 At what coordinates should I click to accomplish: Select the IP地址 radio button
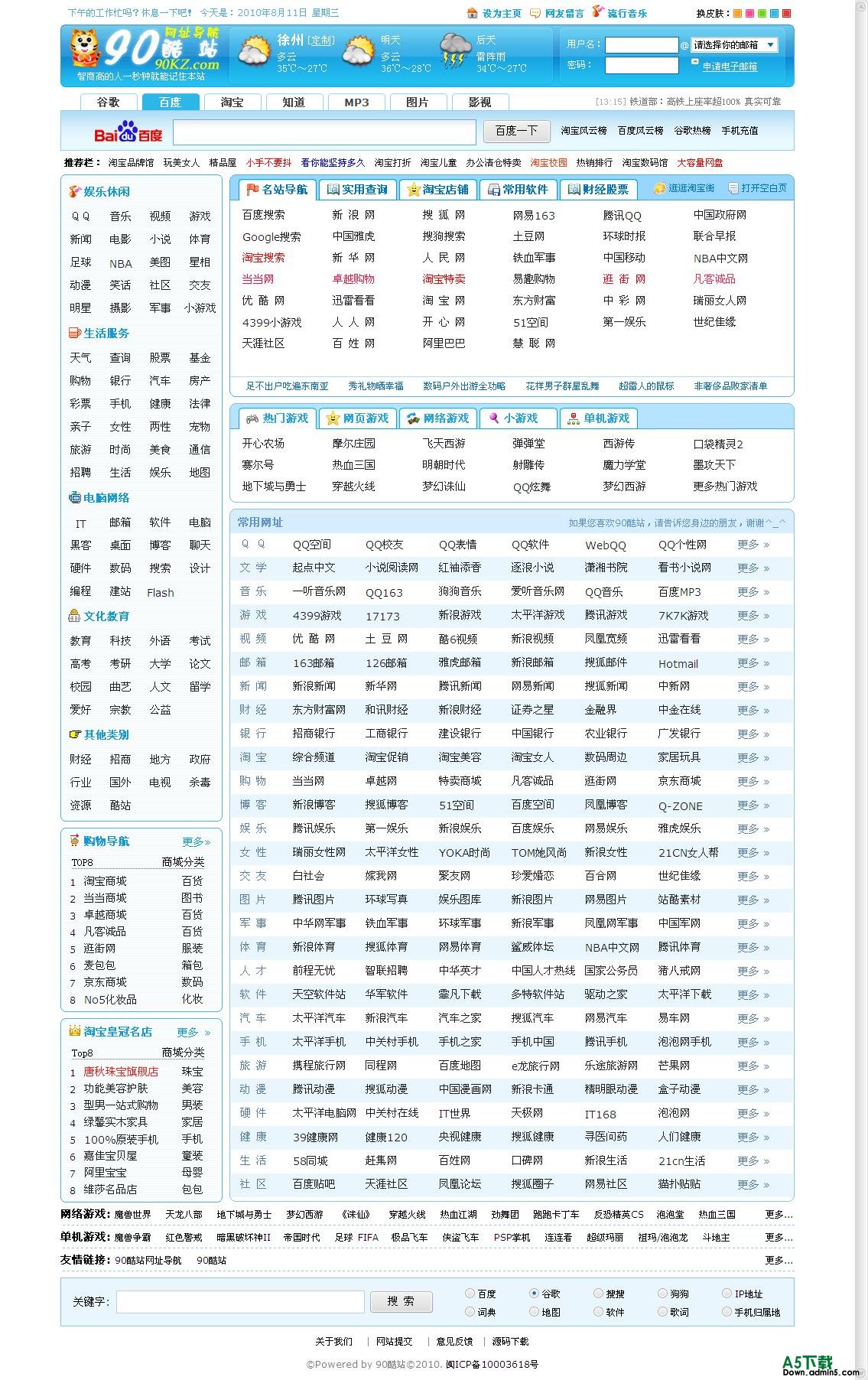pos(727,1294)
